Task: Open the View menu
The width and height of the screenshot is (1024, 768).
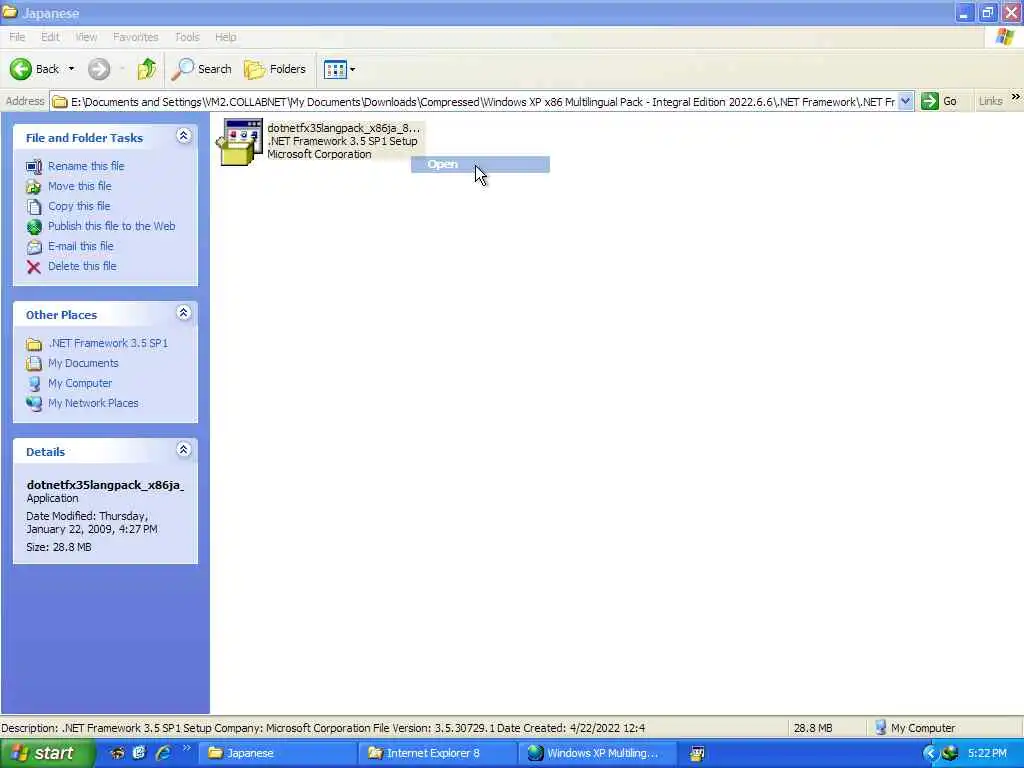Action: pyautogui.click(x=86, y=37)
